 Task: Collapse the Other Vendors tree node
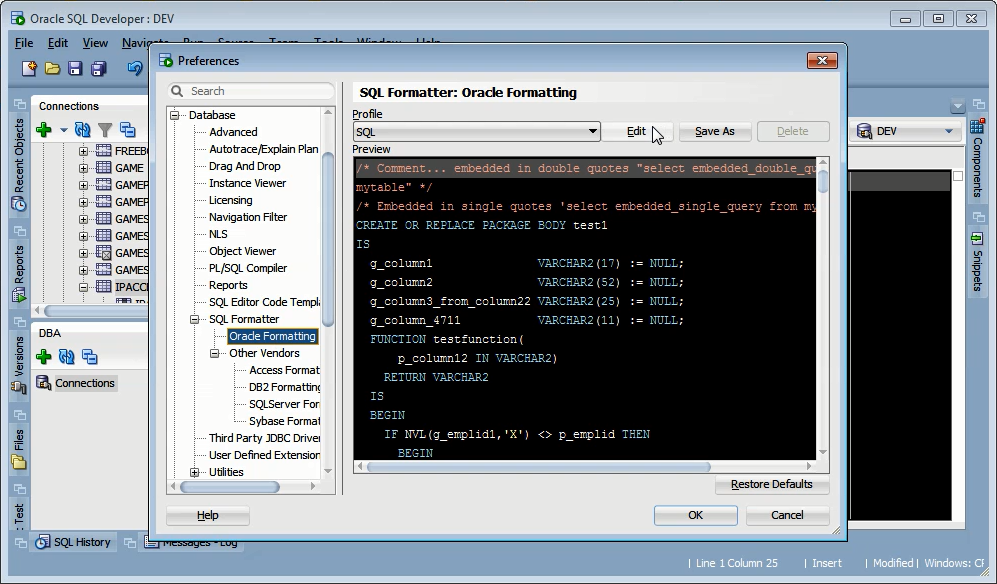tap(215, 353)
